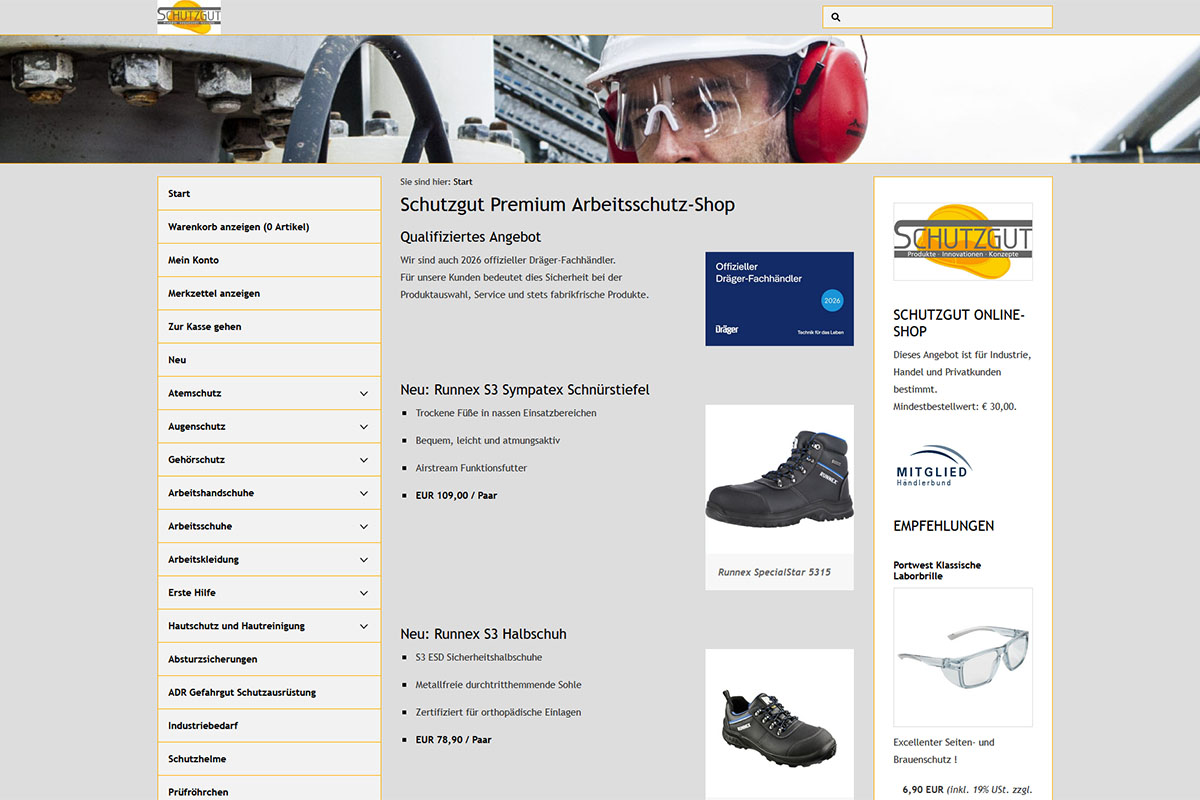Open Hautschutz und Hautreinigung category link
1200x800 pixels.
click(237, 626)
